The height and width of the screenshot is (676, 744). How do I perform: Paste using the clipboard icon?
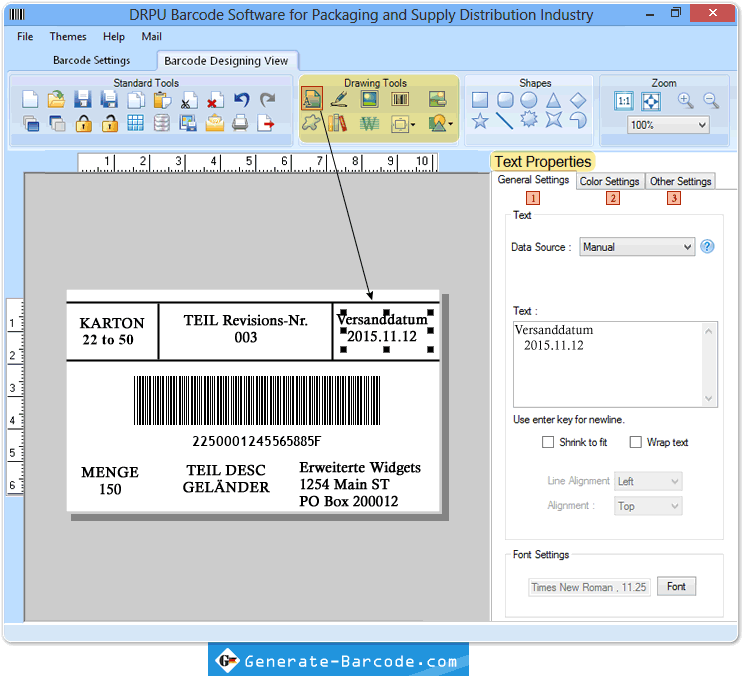click(162, 100)
